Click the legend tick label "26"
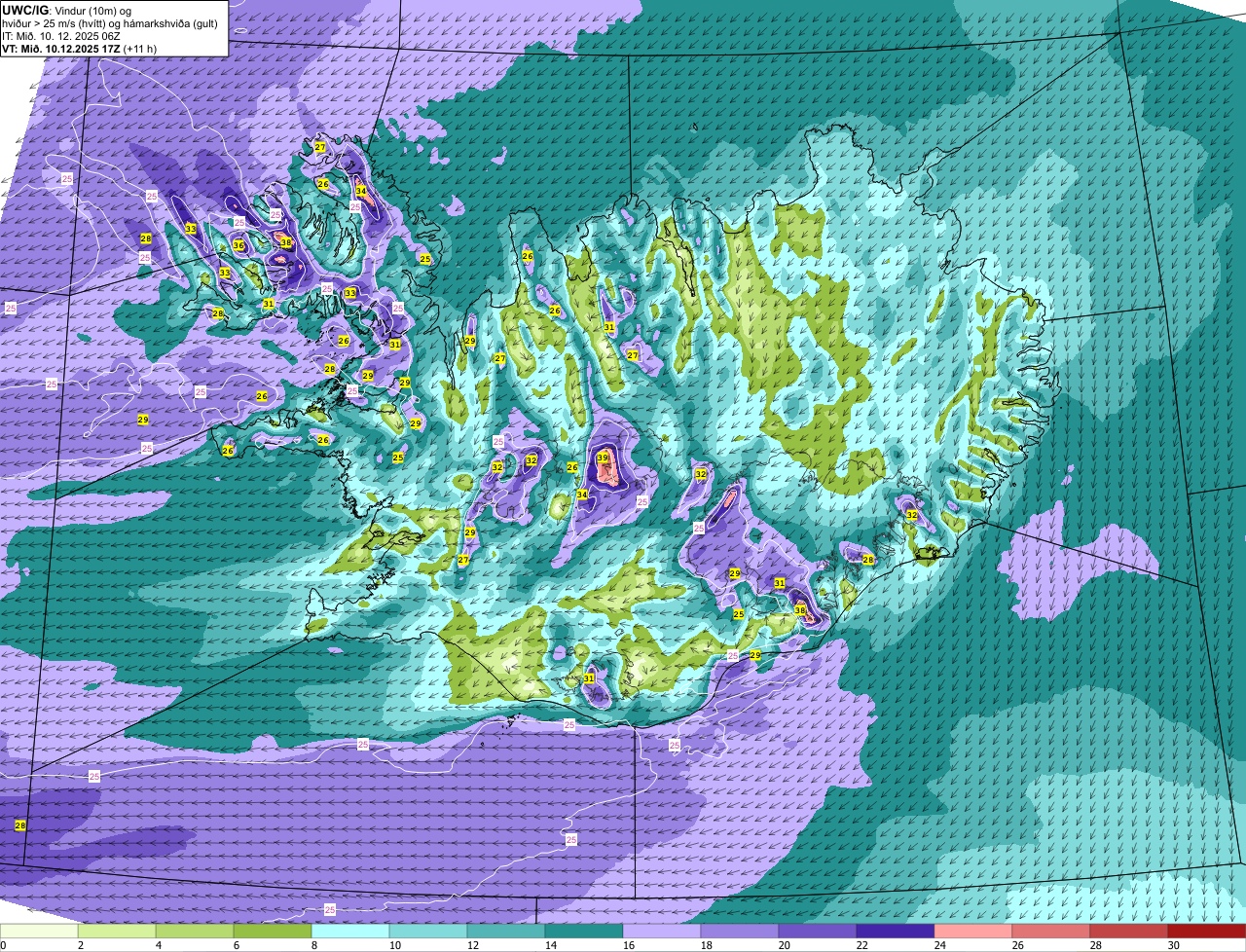The height and width of the screenshot is (952, 1246). tap(1017, 945)
